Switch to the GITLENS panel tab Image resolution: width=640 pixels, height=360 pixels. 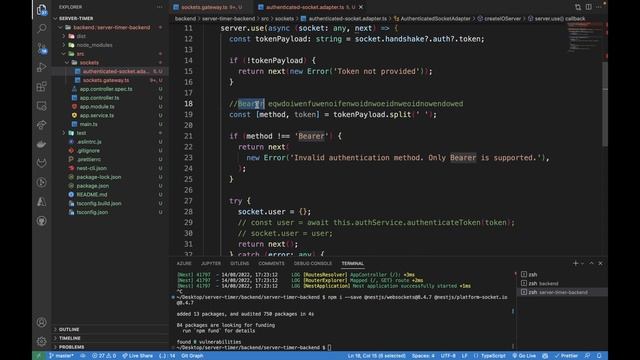[x=240, y=264]
